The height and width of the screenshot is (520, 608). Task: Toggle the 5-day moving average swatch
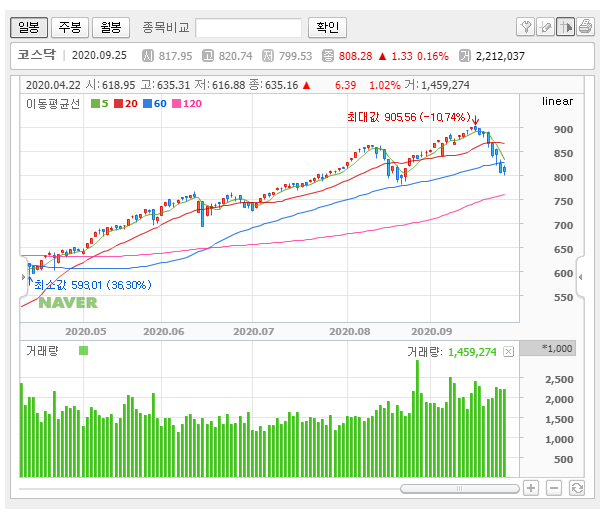95,104
